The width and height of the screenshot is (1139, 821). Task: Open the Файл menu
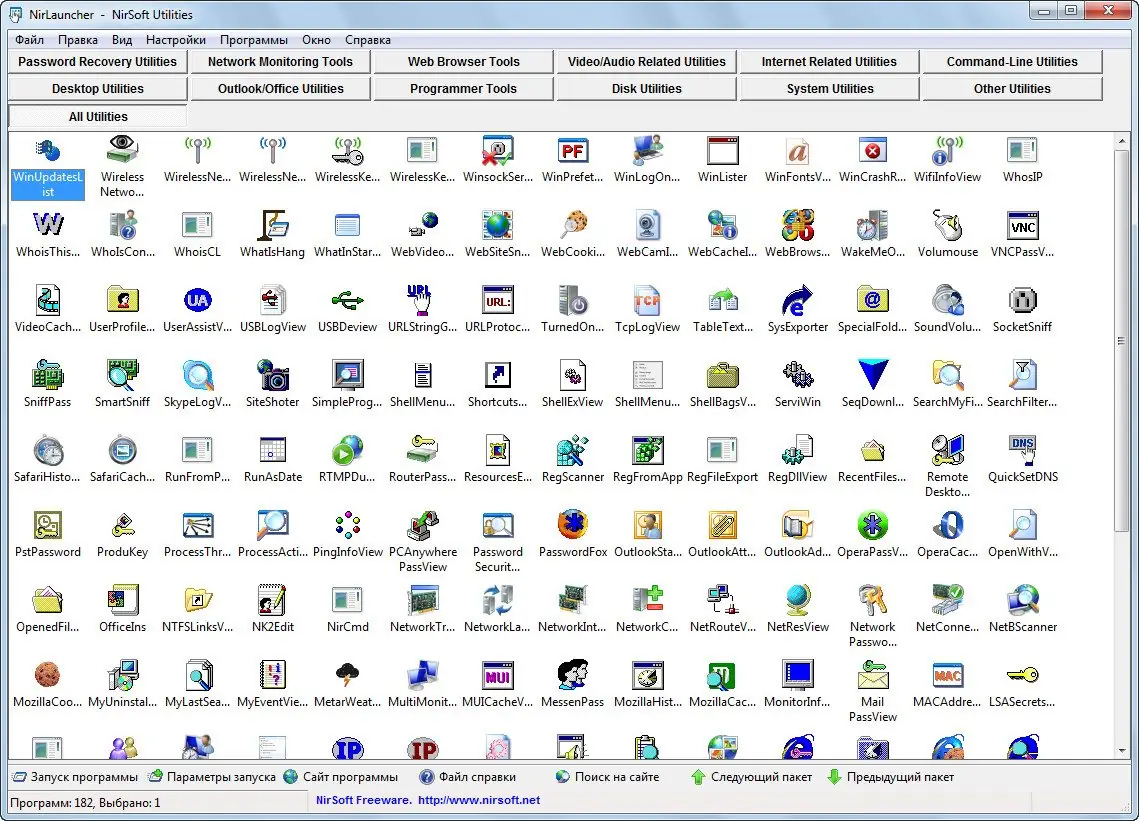pyautogui.click(x=29, y=40)
